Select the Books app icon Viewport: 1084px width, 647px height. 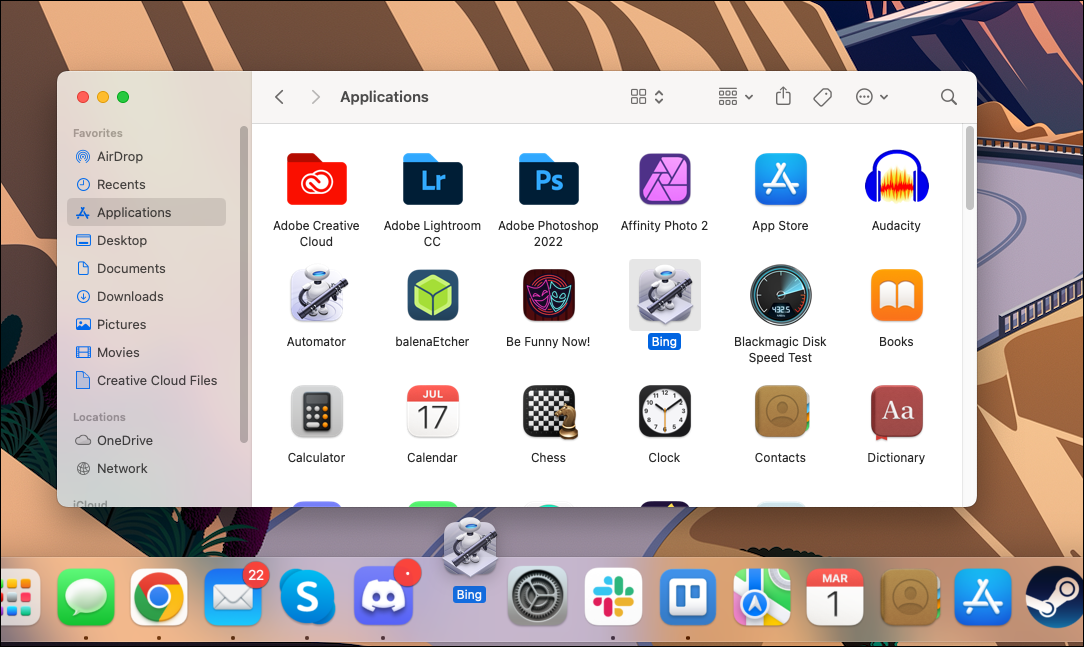tap(897, 295)
